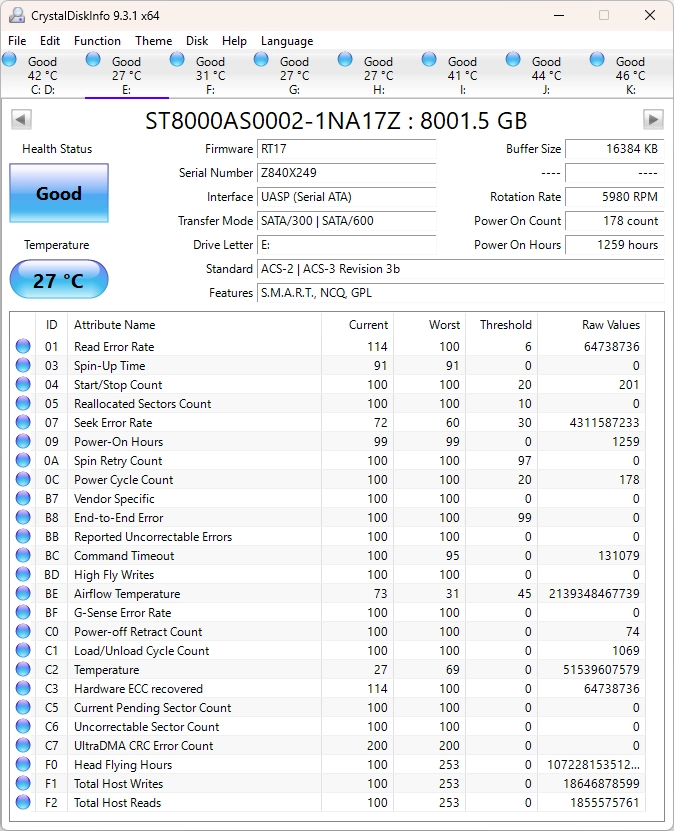Screen dimensions: 674x831
Task: Click status orb of Spin-Up Time row
Action: (x=23, y=366)
